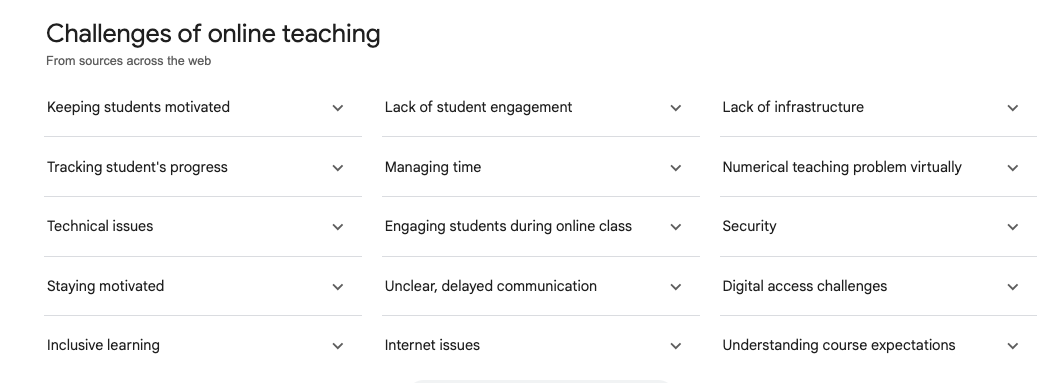This screenshot has height=383, width=1061.
Task: Expand the Internet issues chevron
Action: (675, 346)
